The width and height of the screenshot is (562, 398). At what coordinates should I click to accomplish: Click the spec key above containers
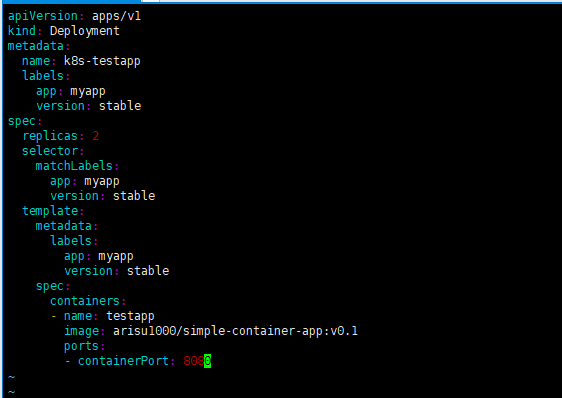click(x=50, y=286)
